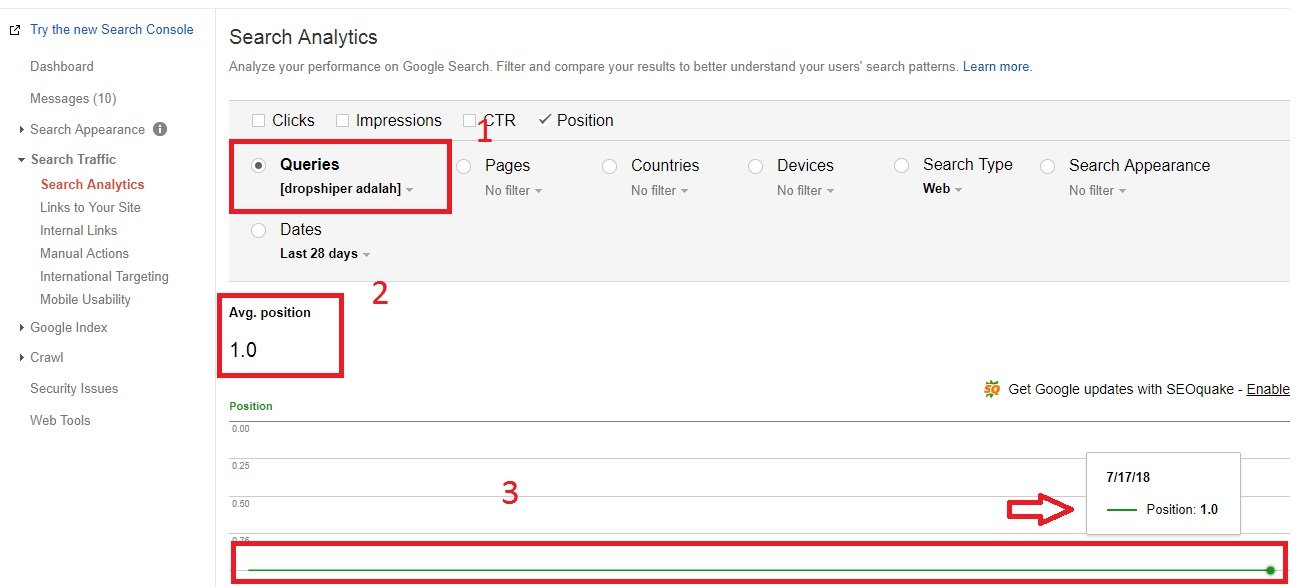
Task: Open the Search Type Web dropdown
Action: pyautogui.click(x=942, y=189)
